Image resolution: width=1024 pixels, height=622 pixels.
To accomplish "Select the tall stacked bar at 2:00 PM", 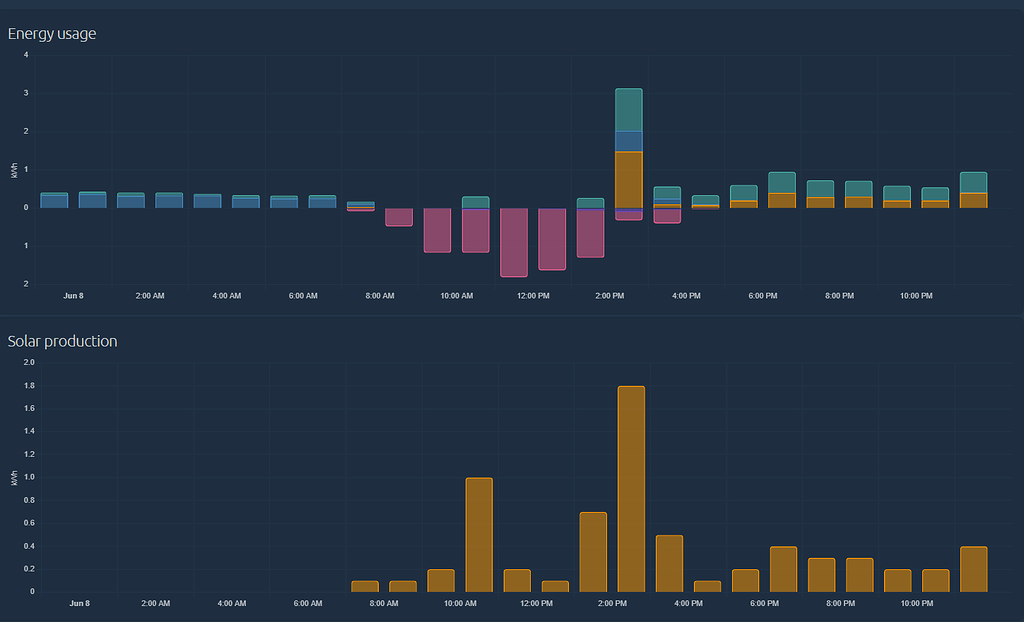I will [629, 140].
